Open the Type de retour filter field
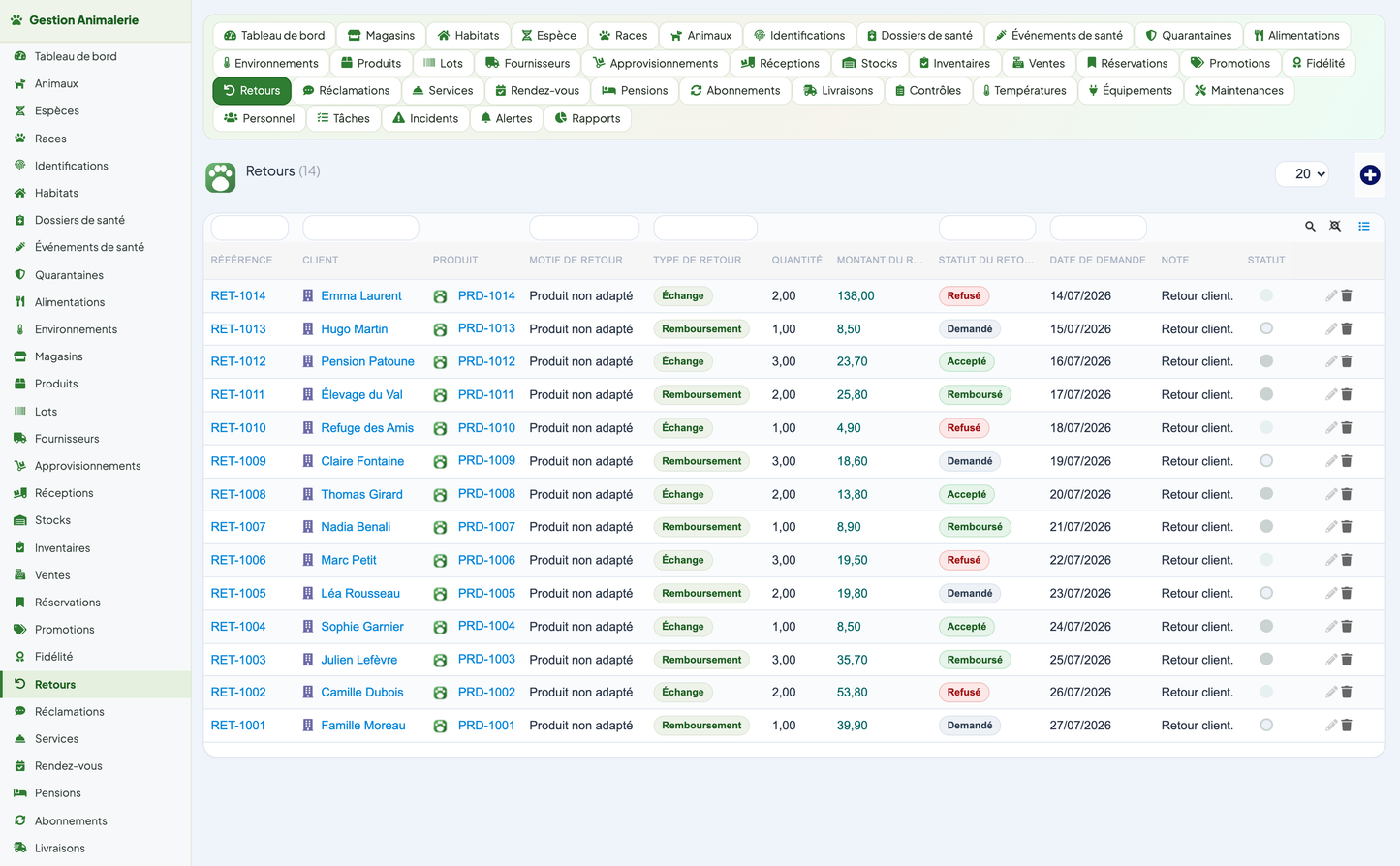The width and height of the screenshot is (1400, 866). 705,228
